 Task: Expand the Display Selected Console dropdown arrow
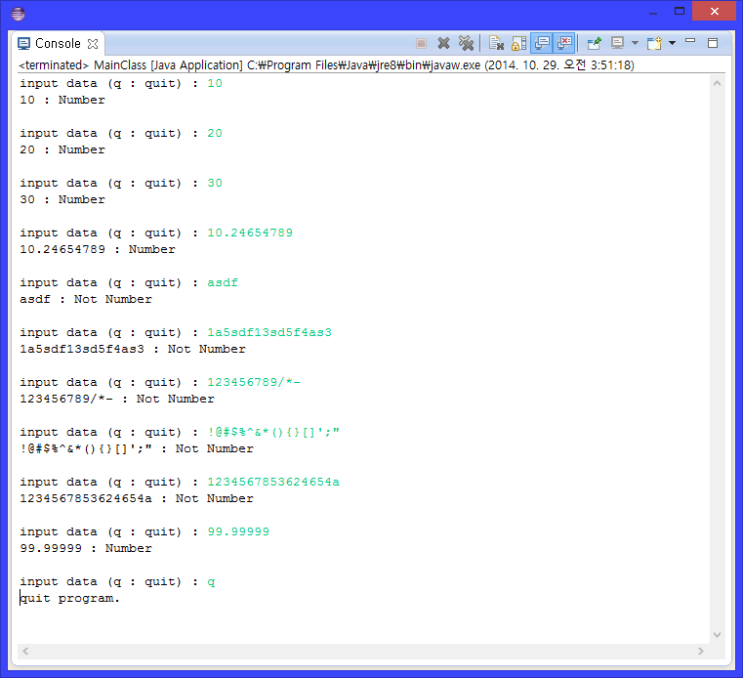point(634,43)
